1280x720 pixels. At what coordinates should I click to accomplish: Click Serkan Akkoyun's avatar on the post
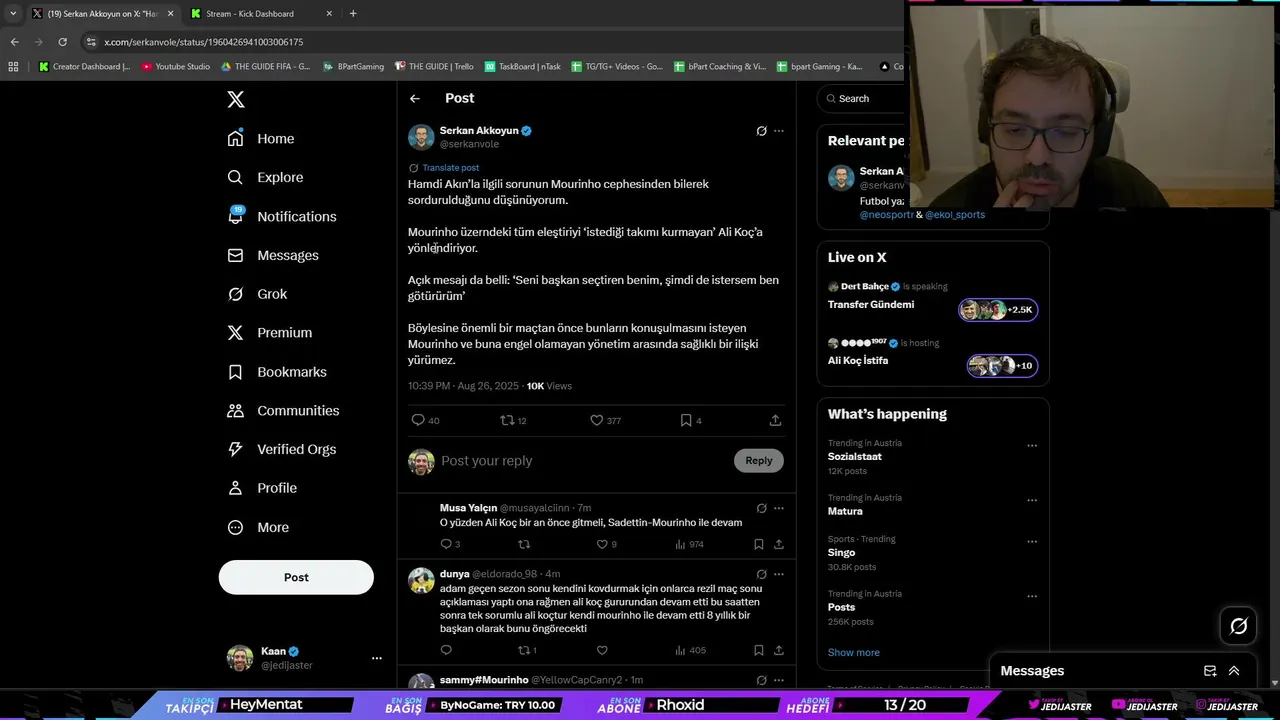(421, 137)
